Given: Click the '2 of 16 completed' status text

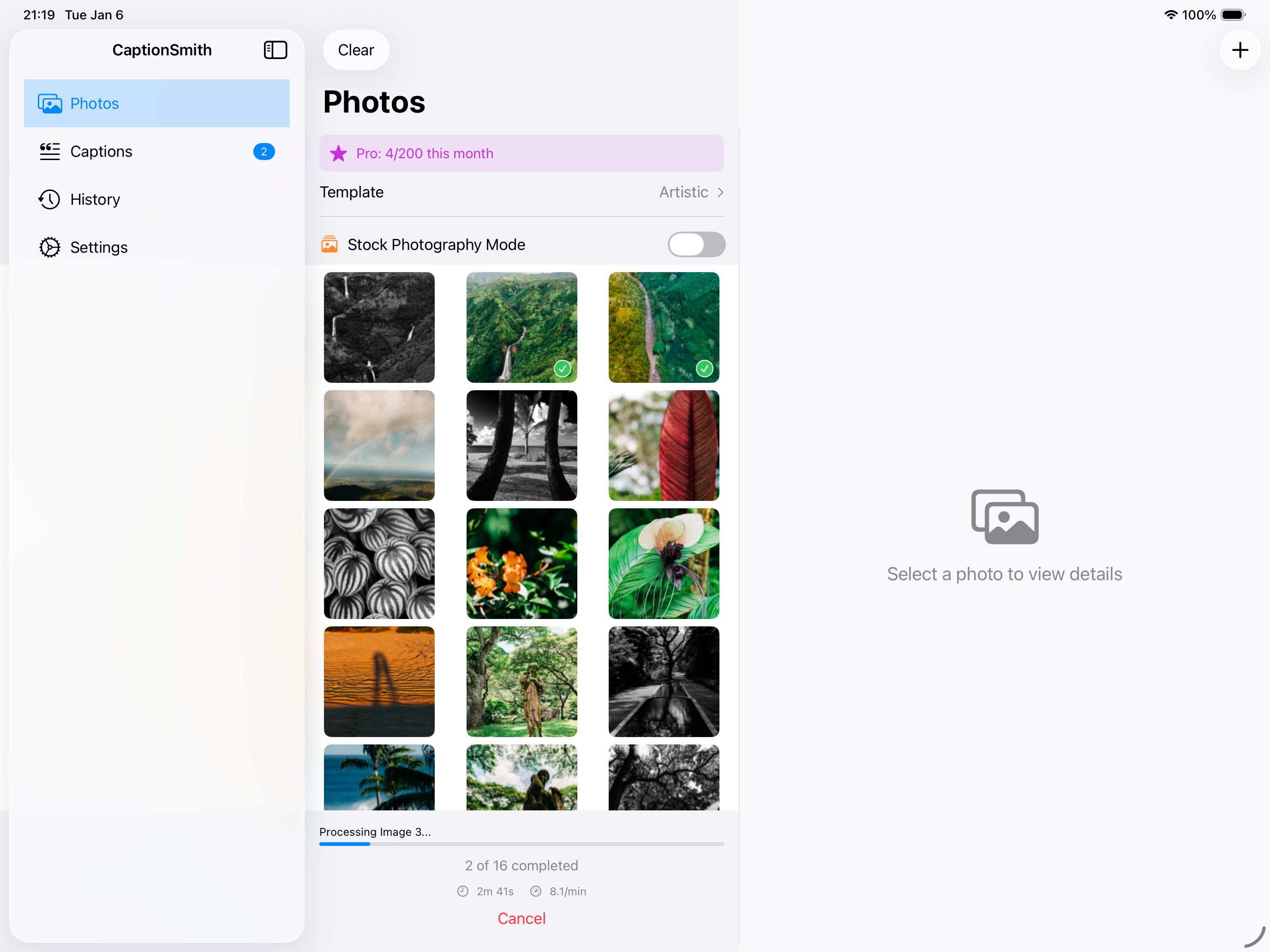Looking at the screenshot, I should coord(521,865).
